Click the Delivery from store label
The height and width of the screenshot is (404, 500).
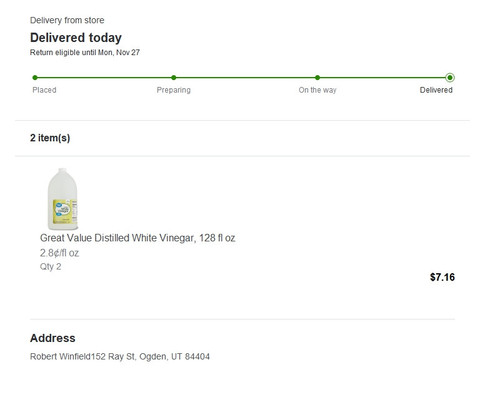[67, 20]
